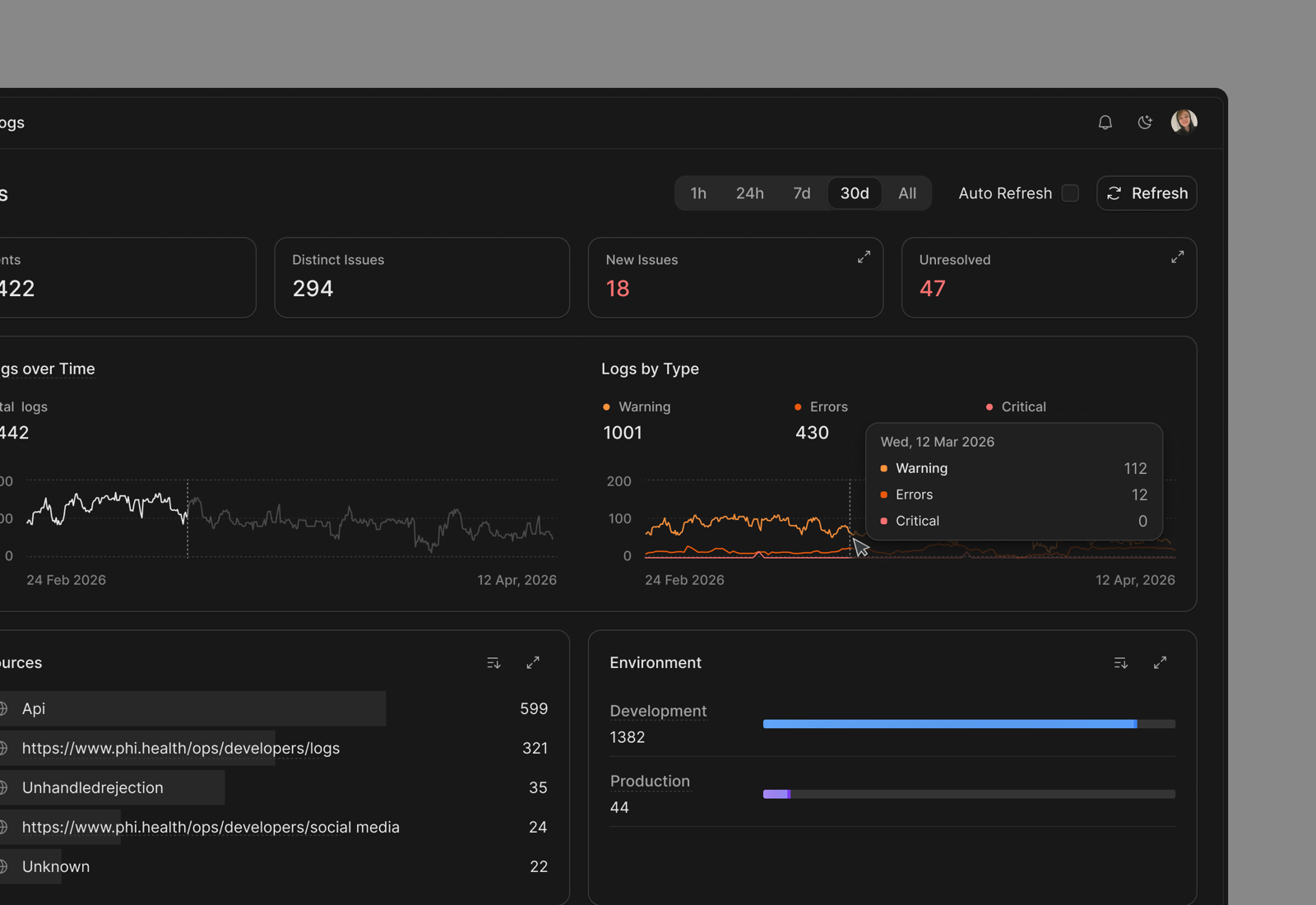Click the New Issues value 18
Image resolution: width=1316 pixels, height=905 pixels.
[x=618, y=289]
